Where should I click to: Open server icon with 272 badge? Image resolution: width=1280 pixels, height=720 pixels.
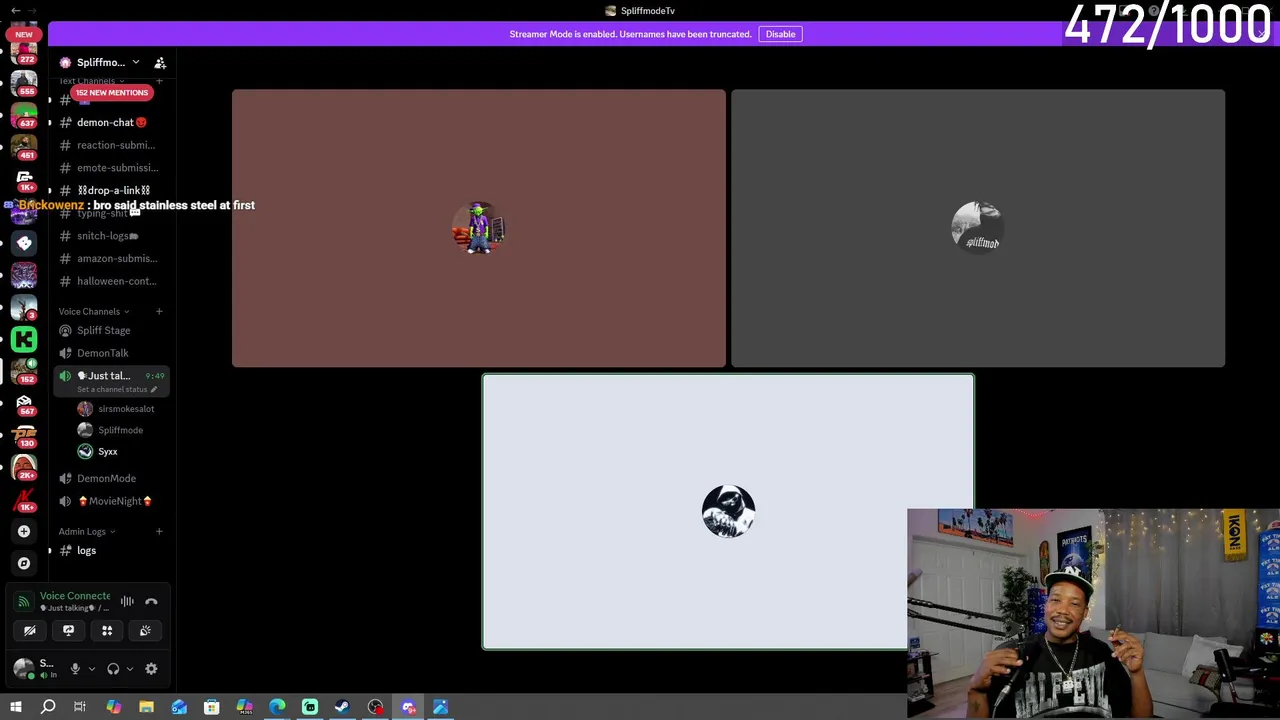tap(24, 52)
